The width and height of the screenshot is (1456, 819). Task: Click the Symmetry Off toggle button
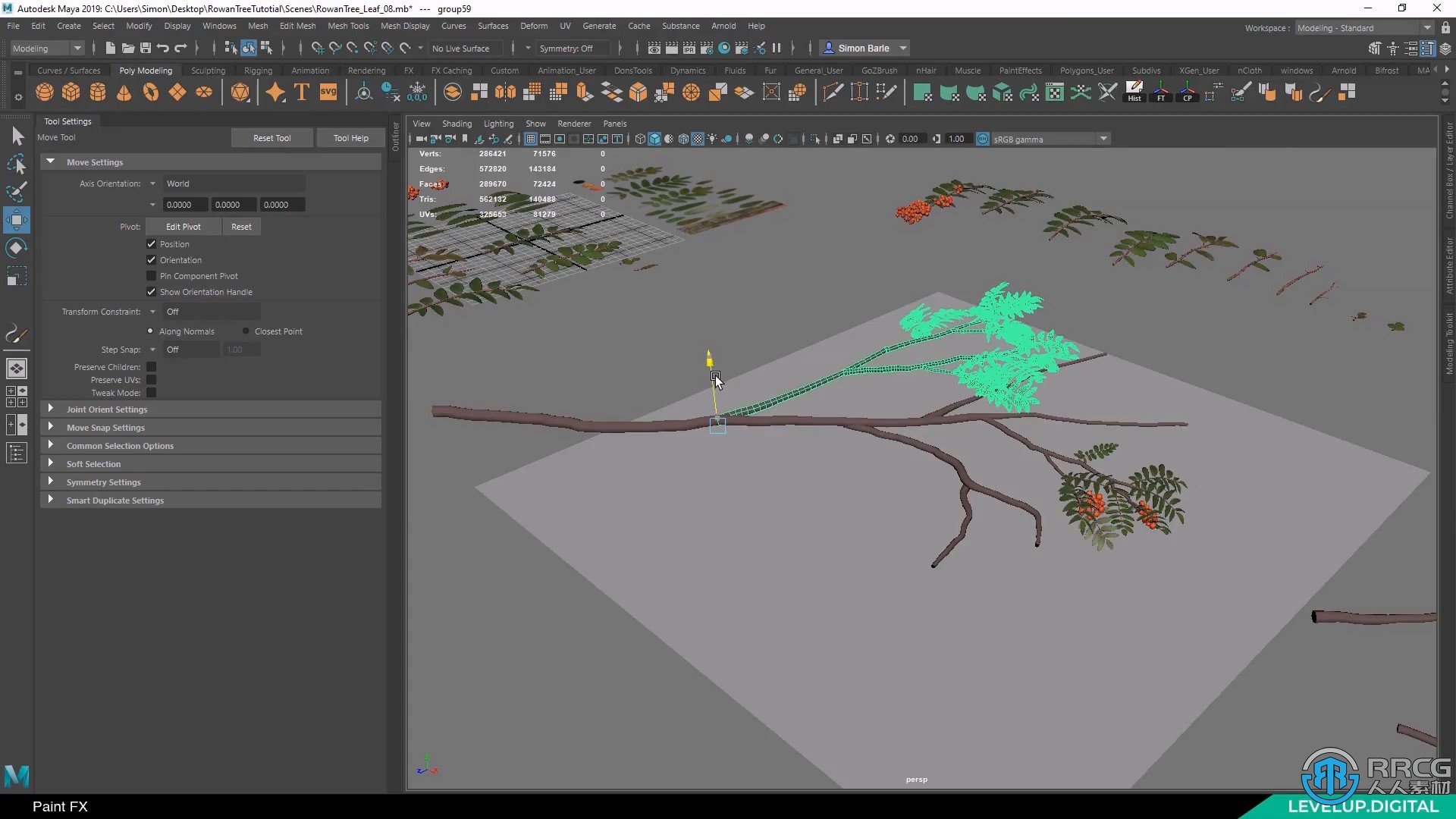click(x=567, y=48)
